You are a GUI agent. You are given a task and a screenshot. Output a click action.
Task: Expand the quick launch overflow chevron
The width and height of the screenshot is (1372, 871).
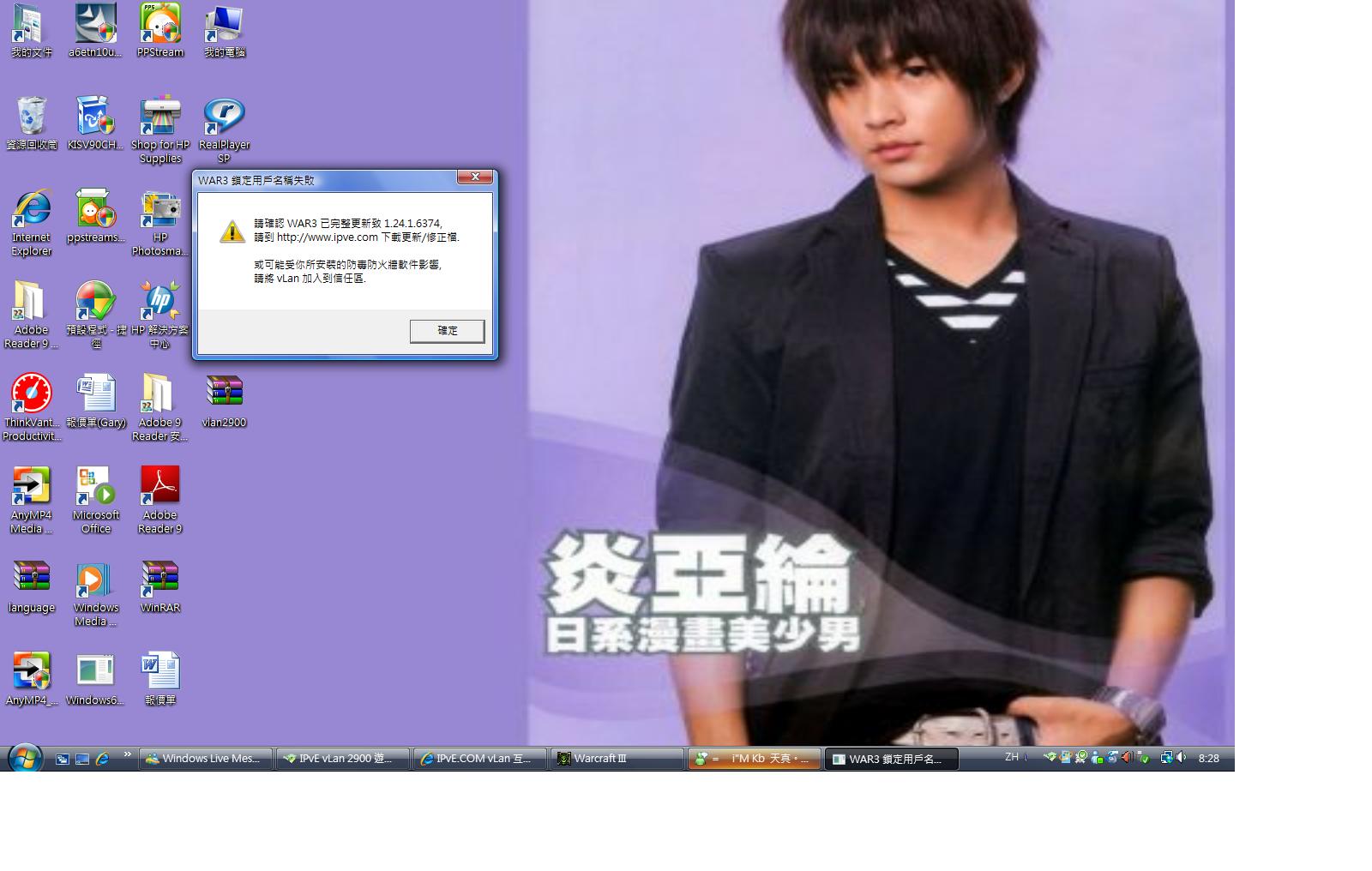(x=128, y=754)
